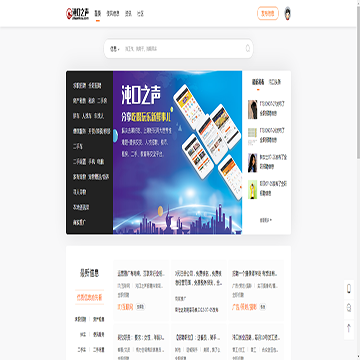Open the user avatar in the header
Viewport: 360px width, 360px height.
click(288, 14)
